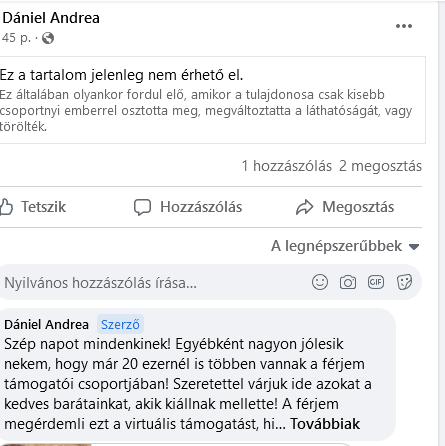The width and height of the screenshot is (445, 446).
Task: Click the 45 p. timestamp link
Action: 16,38
